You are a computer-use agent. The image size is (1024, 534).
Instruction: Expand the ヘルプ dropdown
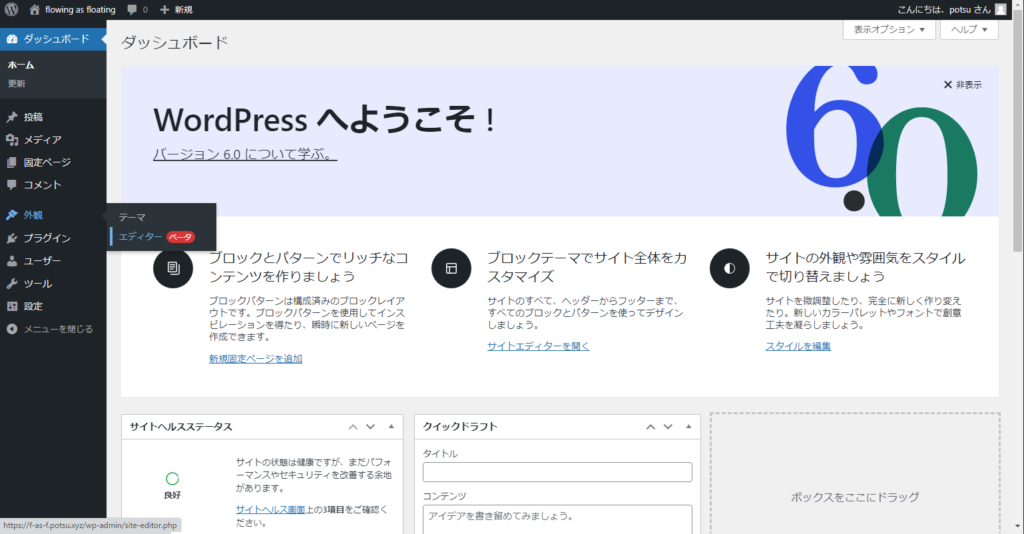969,30
